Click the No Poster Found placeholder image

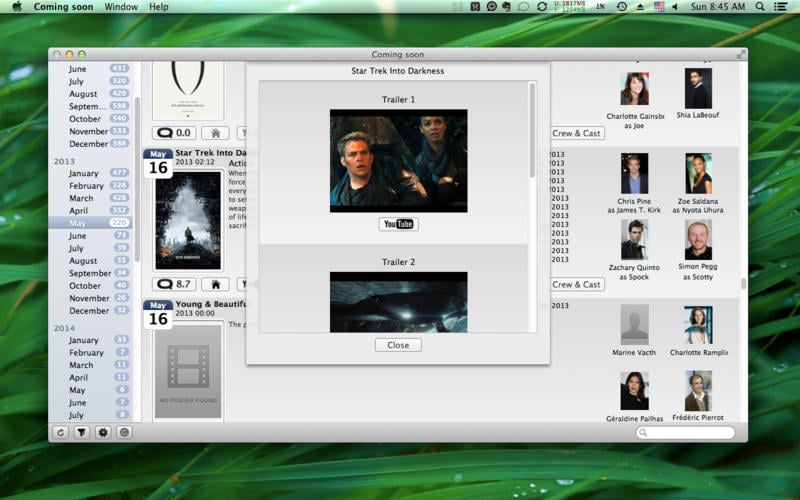click(x=188, y=371)
